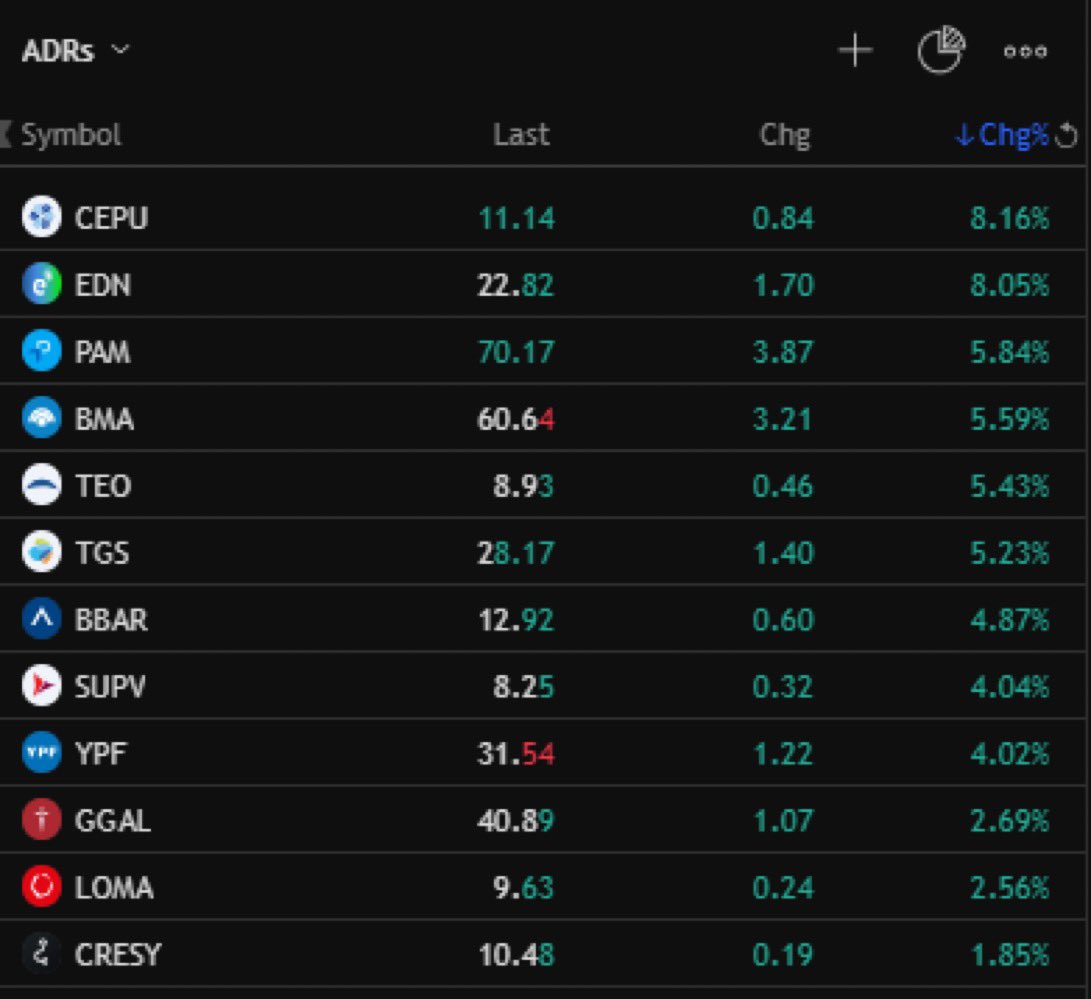Click PAM last price 70.17
This screenshot has height=999, width=1091.
[x=516, y=352]
